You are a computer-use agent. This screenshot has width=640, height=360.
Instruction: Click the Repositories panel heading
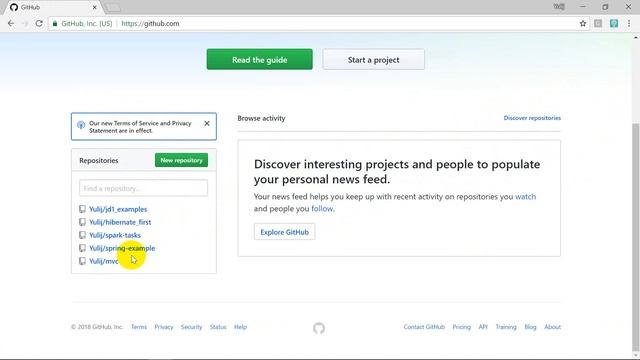[x=99, y=160]
